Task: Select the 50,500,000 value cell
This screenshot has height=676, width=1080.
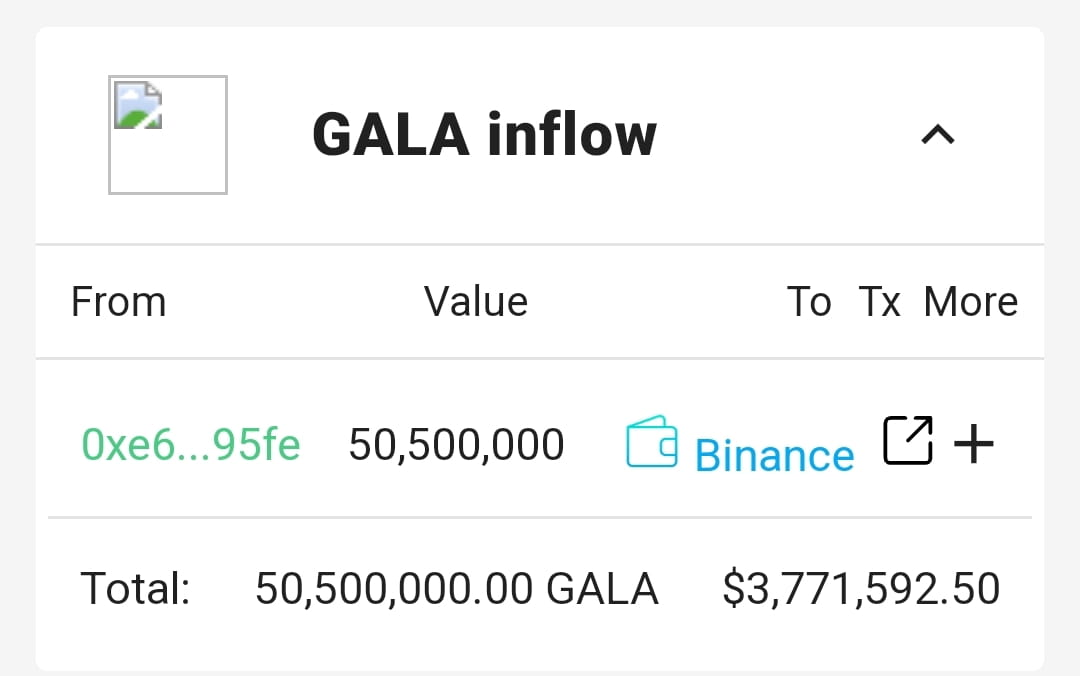Action: [456, 443]
